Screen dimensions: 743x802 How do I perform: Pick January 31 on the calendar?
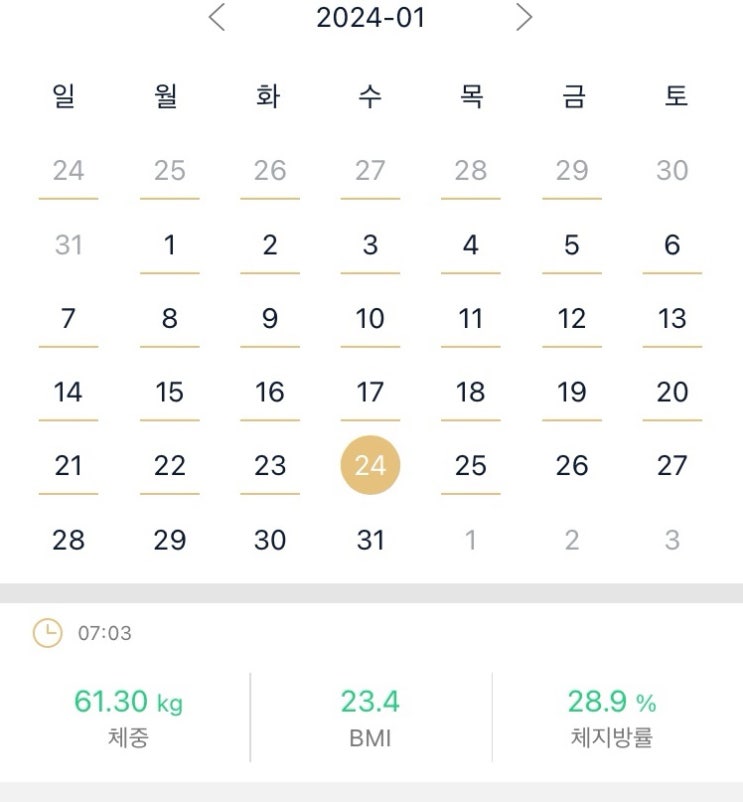pyautogui.click(x=370, y=540)
